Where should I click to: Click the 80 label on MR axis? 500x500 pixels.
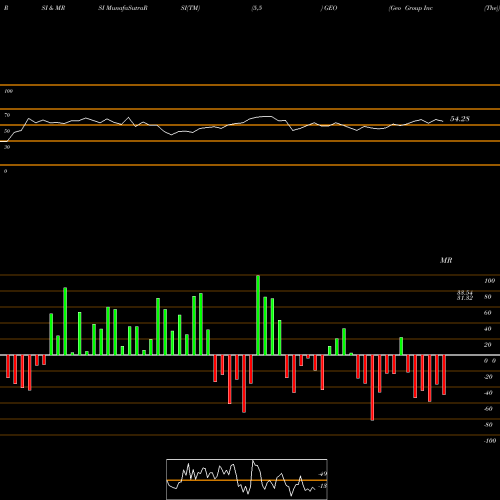pyautogui.click(x=488, y=297)
